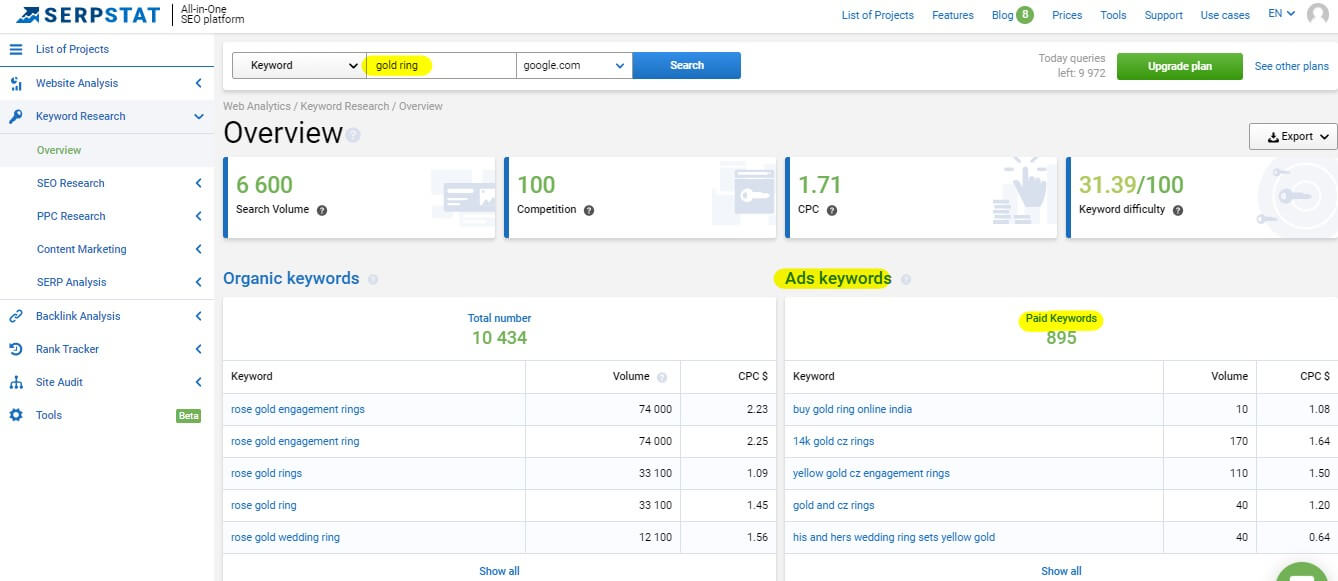Image resolution: width=1338 pixels, height=581 pixels.
Task: Click Show all under Ads keywords
Action: pyautogui.click(x=1061, y=571)
